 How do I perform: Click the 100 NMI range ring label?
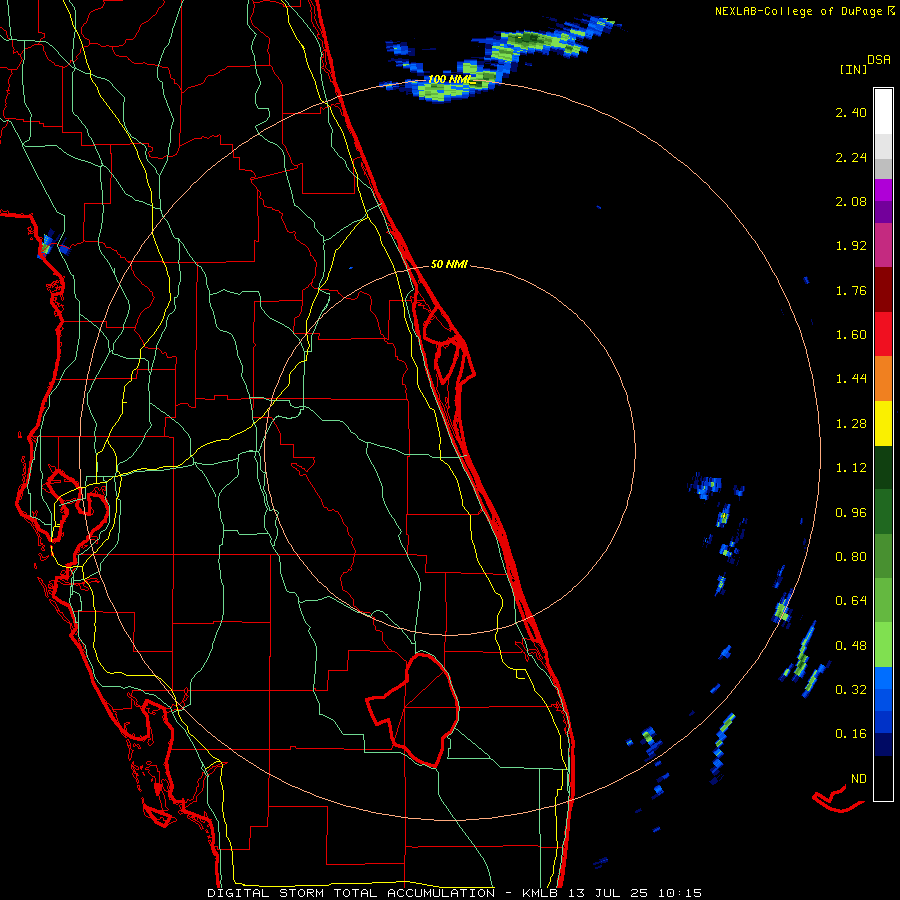[449, 79]
